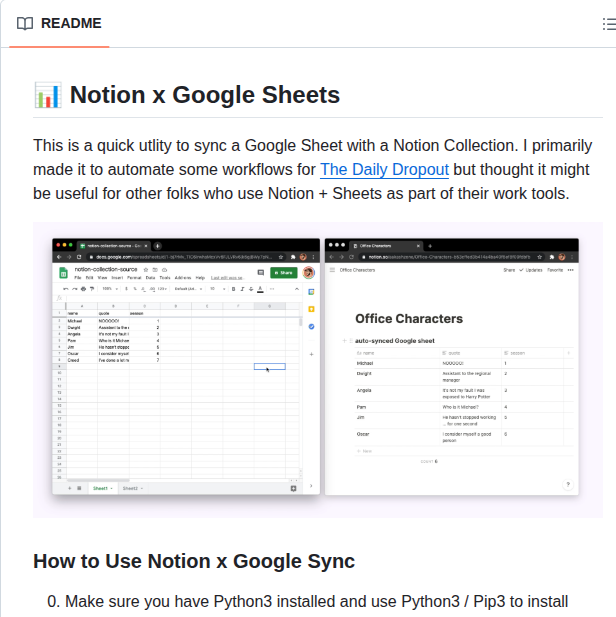The height and width of the screenshot is (617, 616).
Task: Follow The Daily Dropout link
Action: point(384,170)
